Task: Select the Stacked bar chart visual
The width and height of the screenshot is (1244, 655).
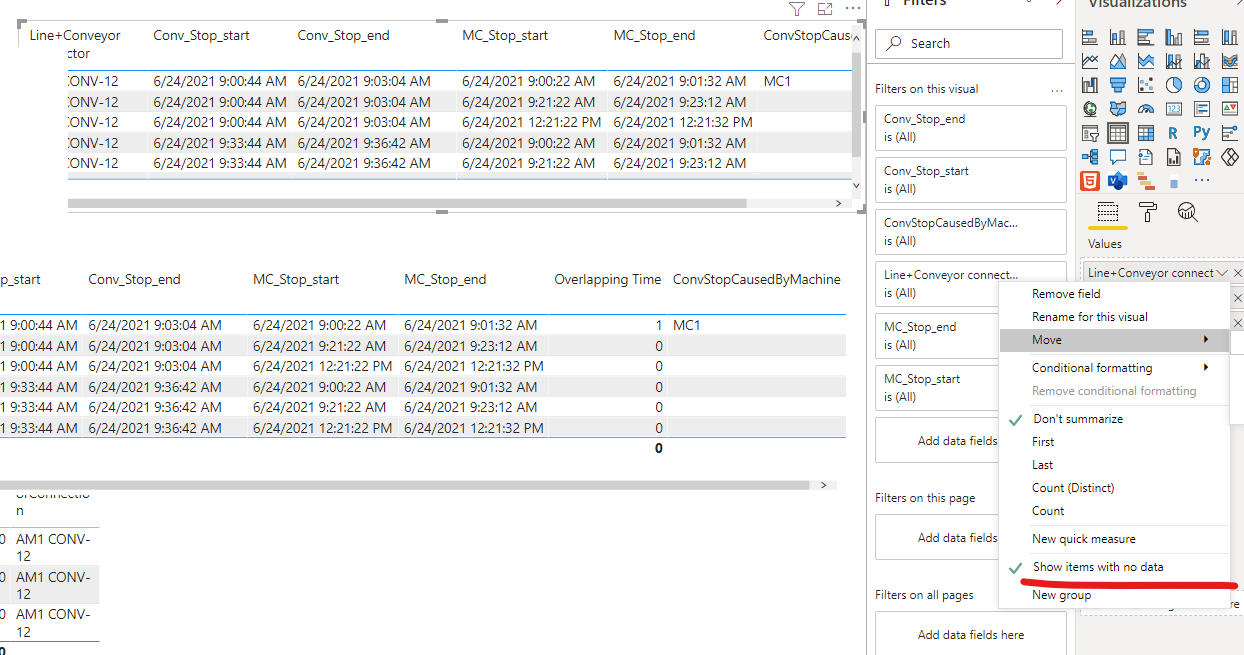Action: coord(1090,37)
